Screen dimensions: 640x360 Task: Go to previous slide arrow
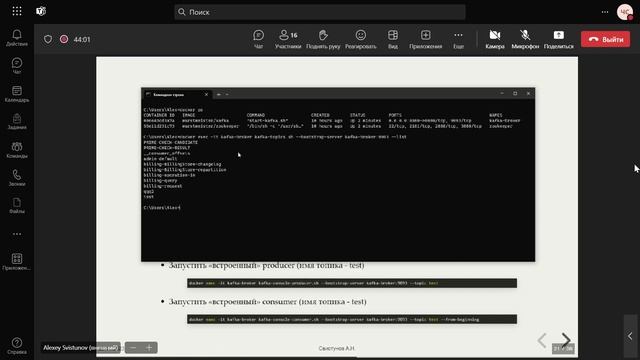pyautogui.click(x=542, y=340)
